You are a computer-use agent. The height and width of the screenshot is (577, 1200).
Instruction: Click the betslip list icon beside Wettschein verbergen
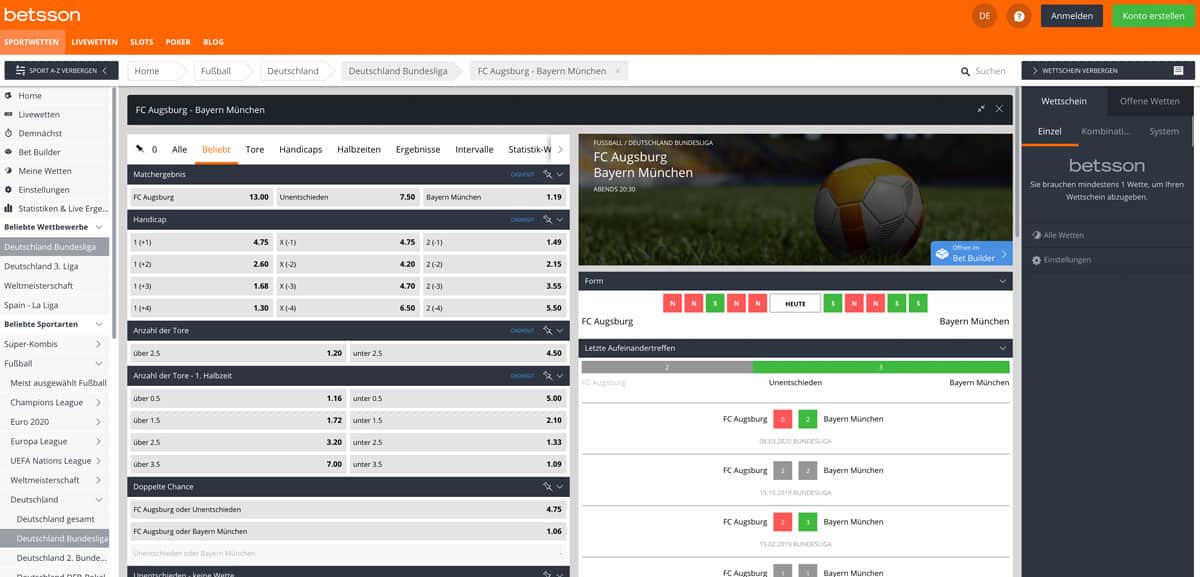[x=1179, y=71]
